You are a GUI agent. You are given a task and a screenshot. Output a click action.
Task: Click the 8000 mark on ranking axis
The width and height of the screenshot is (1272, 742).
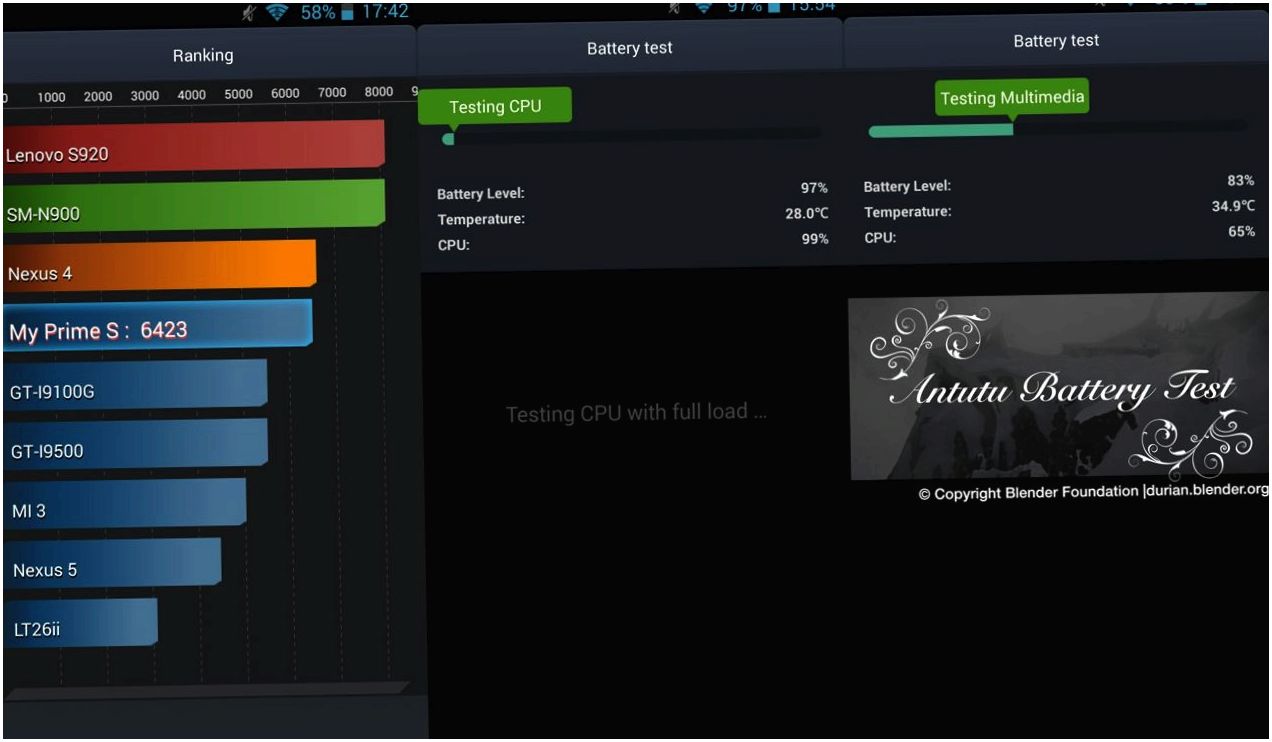[x=379, y=92]
